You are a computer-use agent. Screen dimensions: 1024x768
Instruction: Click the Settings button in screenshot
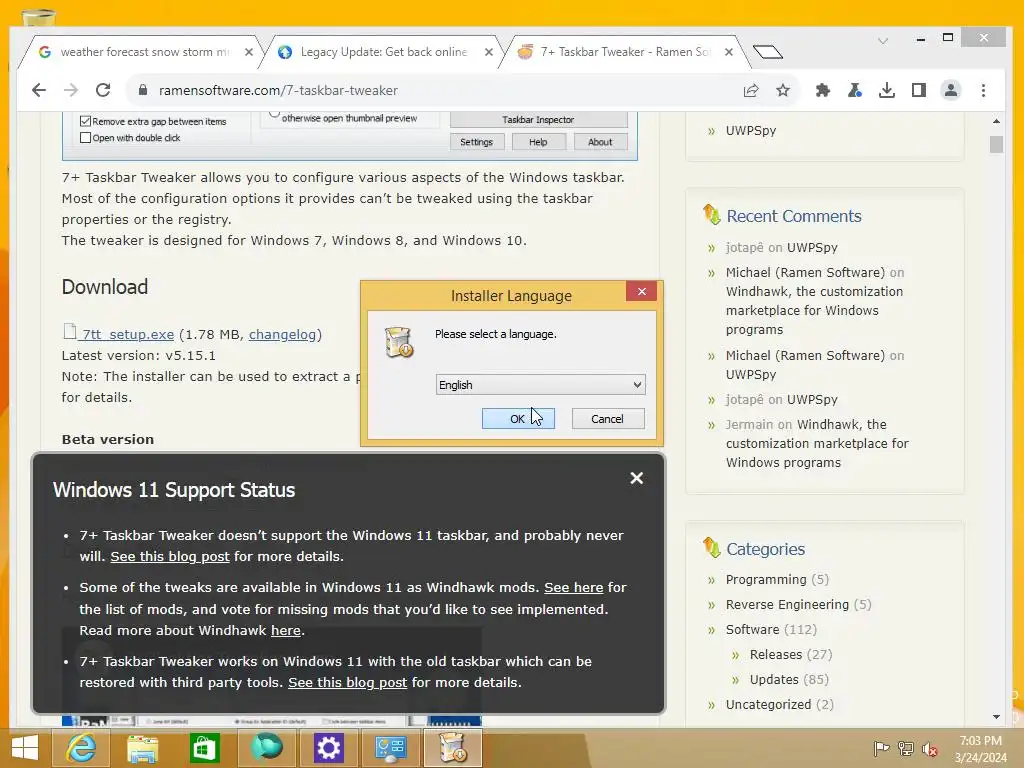click(x=477, y=142)
